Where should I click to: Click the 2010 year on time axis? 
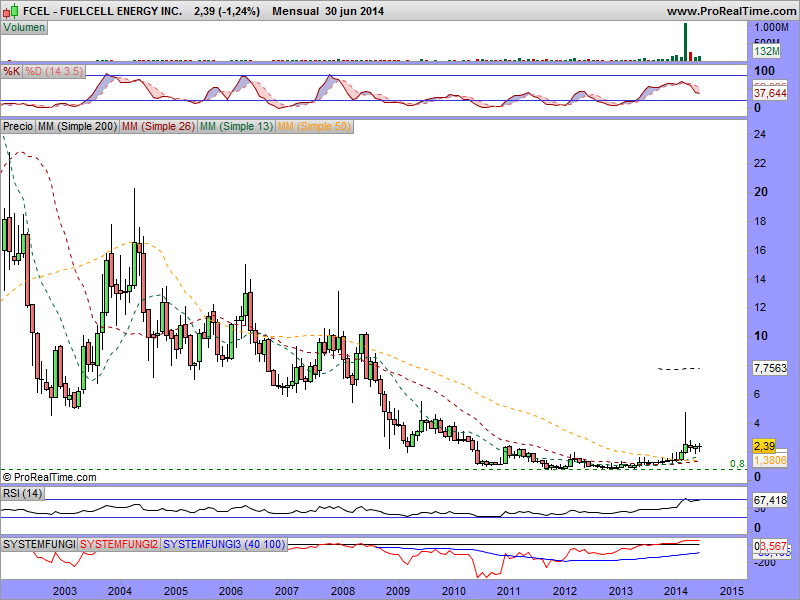454,591
